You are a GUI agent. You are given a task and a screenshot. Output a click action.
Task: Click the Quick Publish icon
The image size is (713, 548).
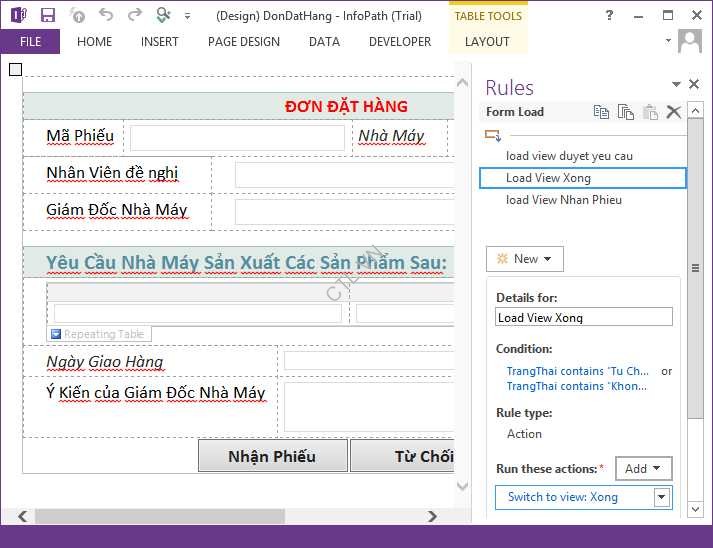[78, 15]
